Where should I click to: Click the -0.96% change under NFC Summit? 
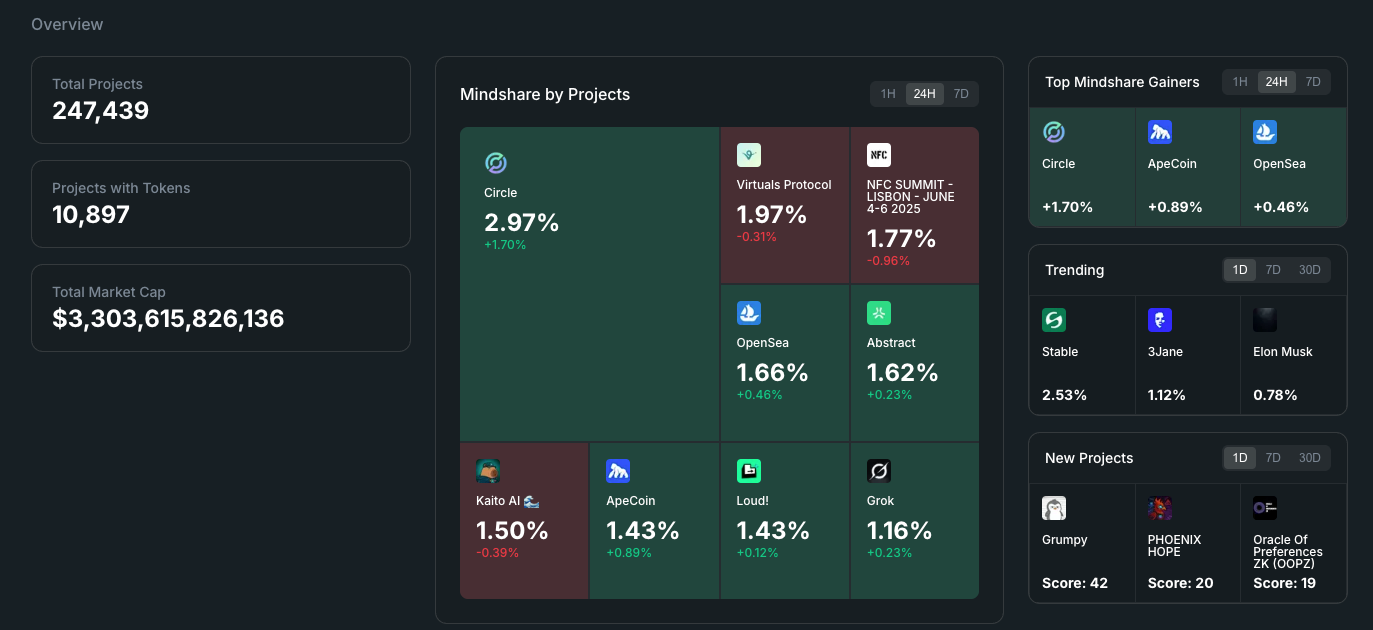coord(889,261)
